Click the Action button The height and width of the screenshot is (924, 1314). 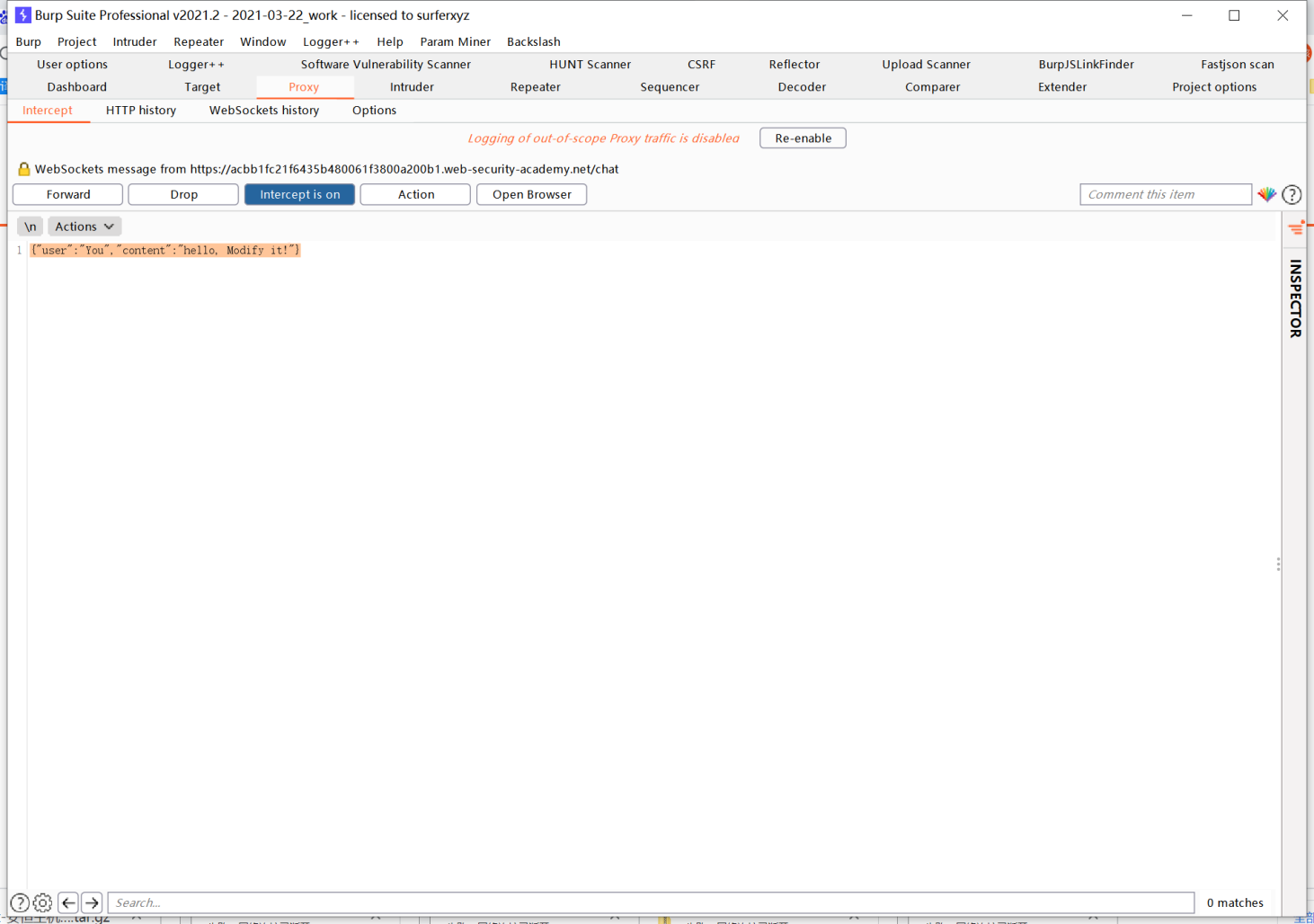[x=415, y=194]
